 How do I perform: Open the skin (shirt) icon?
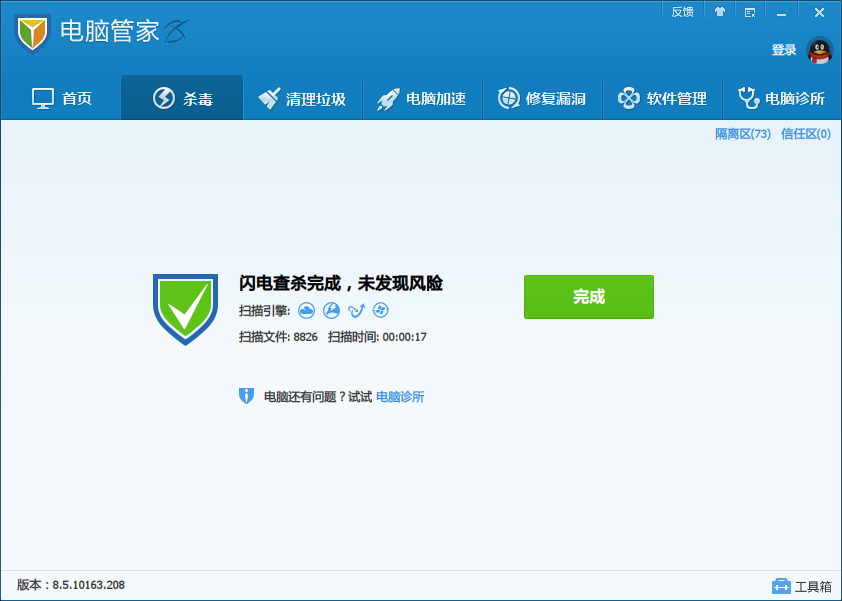click(x=720, y=12)
